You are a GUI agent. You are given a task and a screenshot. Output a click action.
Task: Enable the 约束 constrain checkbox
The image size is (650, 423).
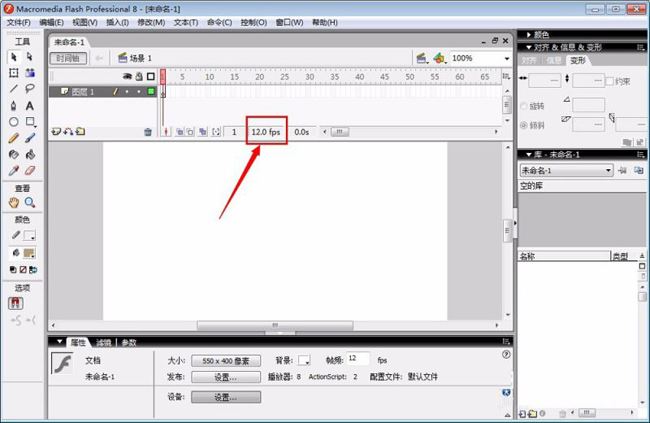[609, 82]
